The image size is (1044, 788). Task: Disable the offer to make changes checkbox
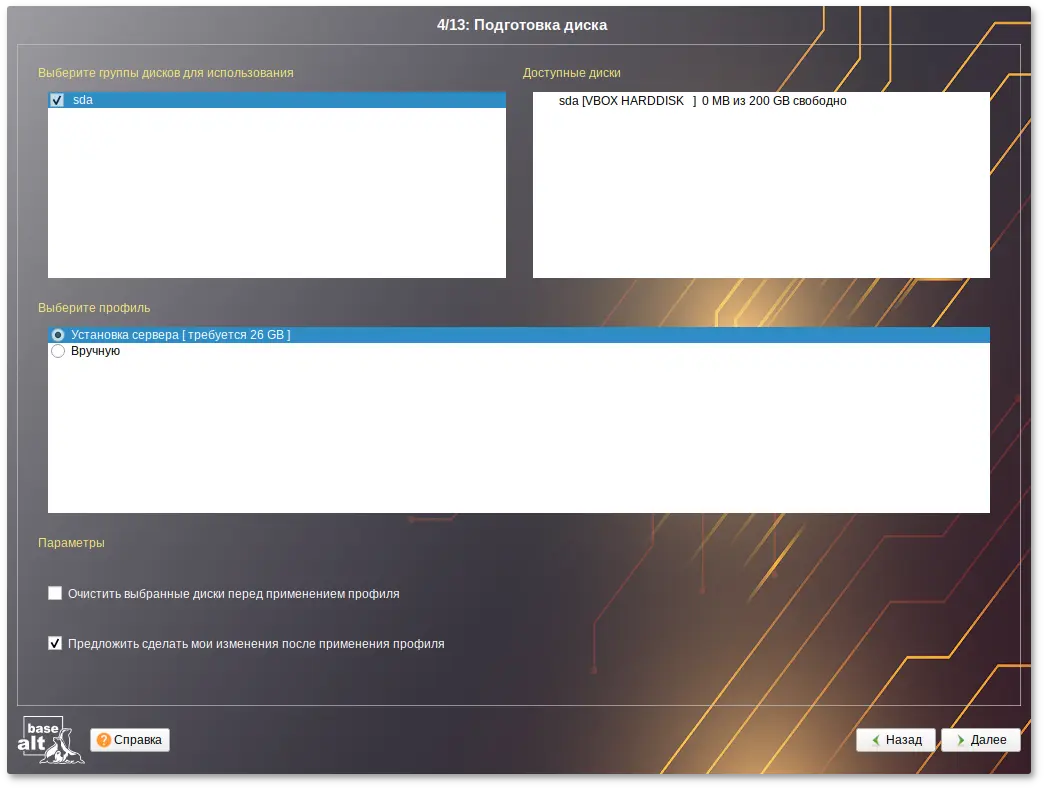55,643
